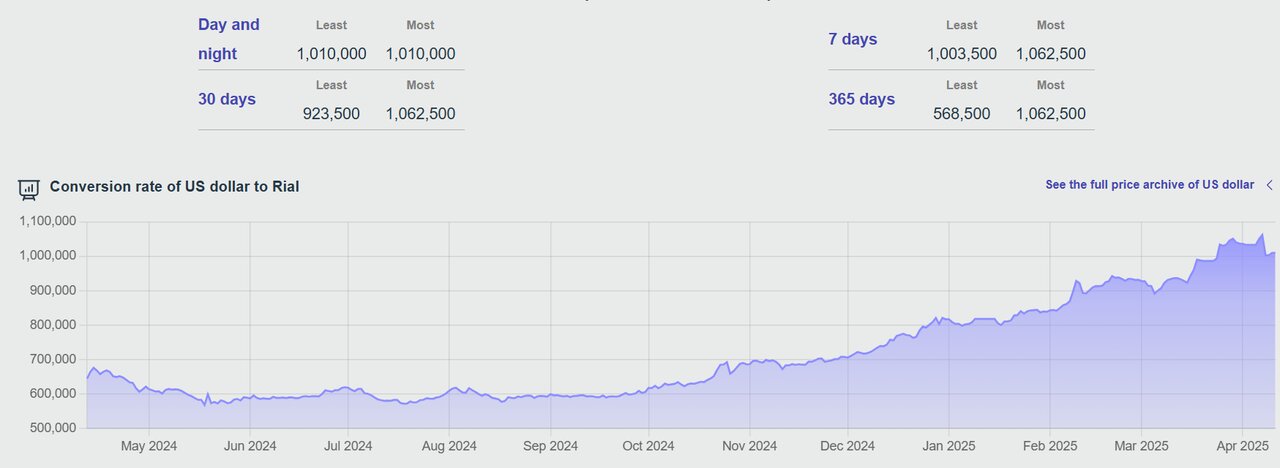
Task: Click the left chevron next to the price archive link
Action: (1269, 185)
